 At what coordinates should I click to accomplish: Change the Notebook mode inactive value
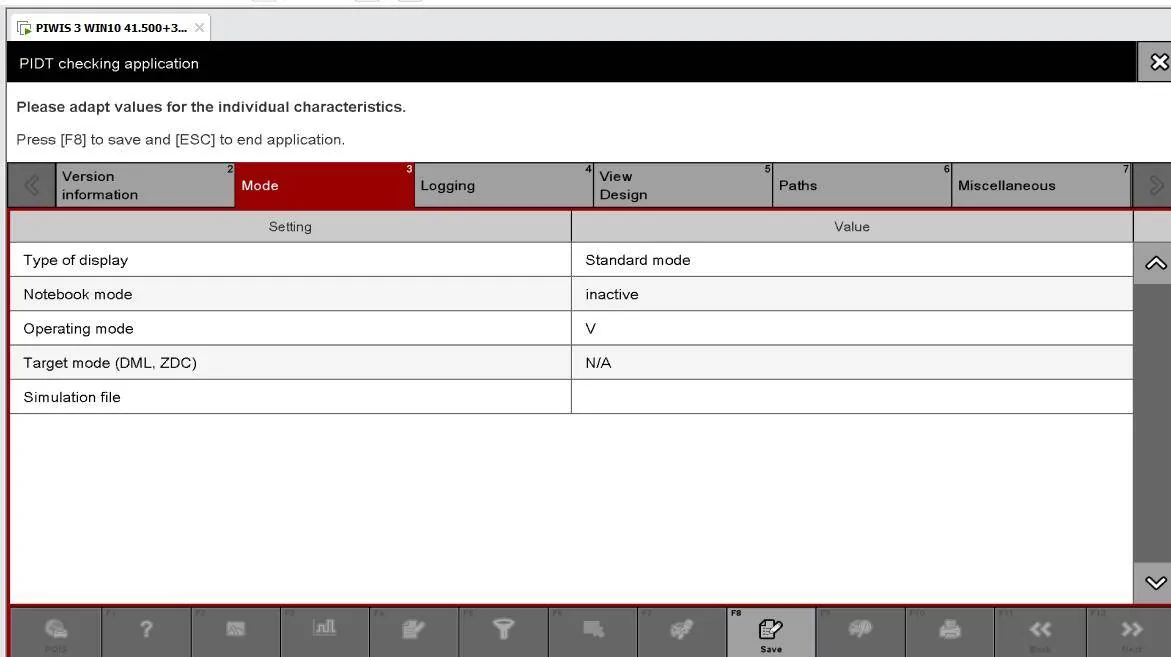852,294
